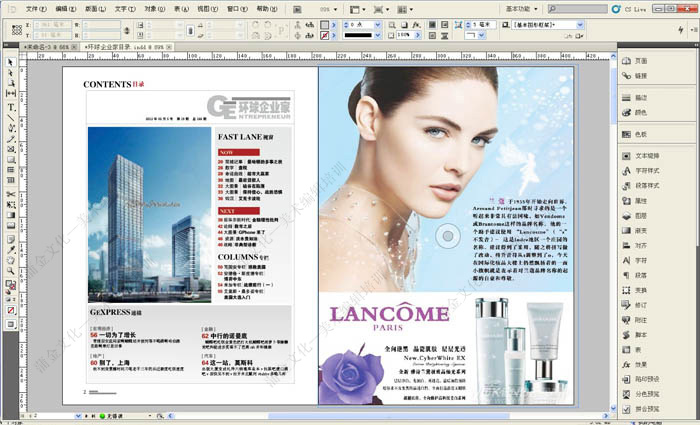The width and height of the screenshot is (700, 425).
Task: Open the Swatches (色板) panel
Action: pyautogui.click(x=634, y=134)
